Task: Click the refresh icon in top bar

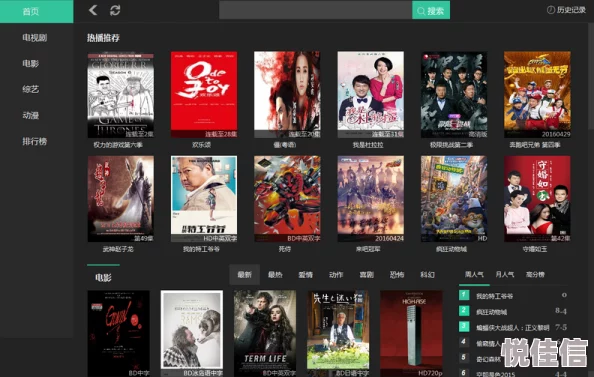Action: point(115,10)
